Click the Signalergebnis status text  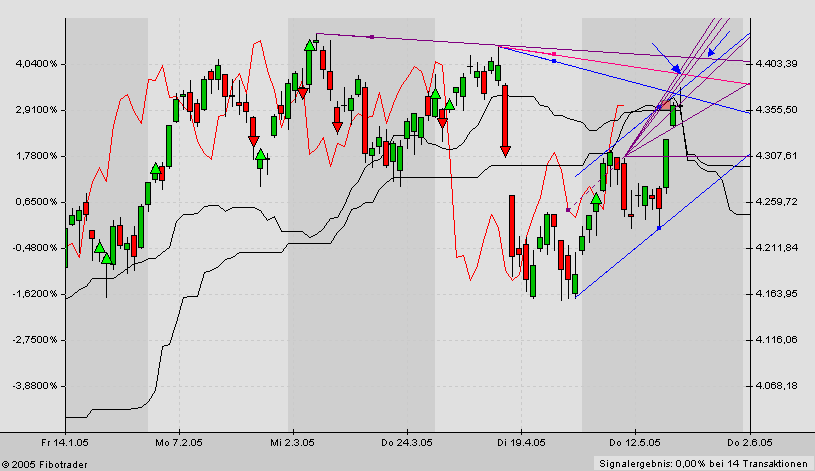[703, 463]
